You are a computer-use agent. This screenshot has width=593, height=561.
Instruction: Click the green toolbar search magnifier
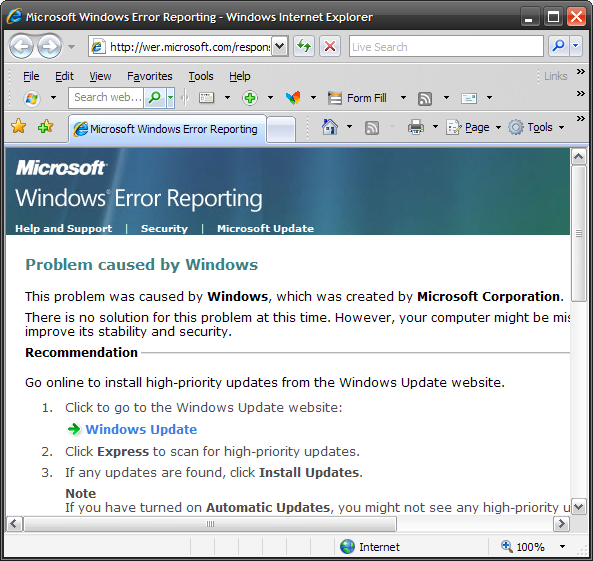(x=155, y=98)
